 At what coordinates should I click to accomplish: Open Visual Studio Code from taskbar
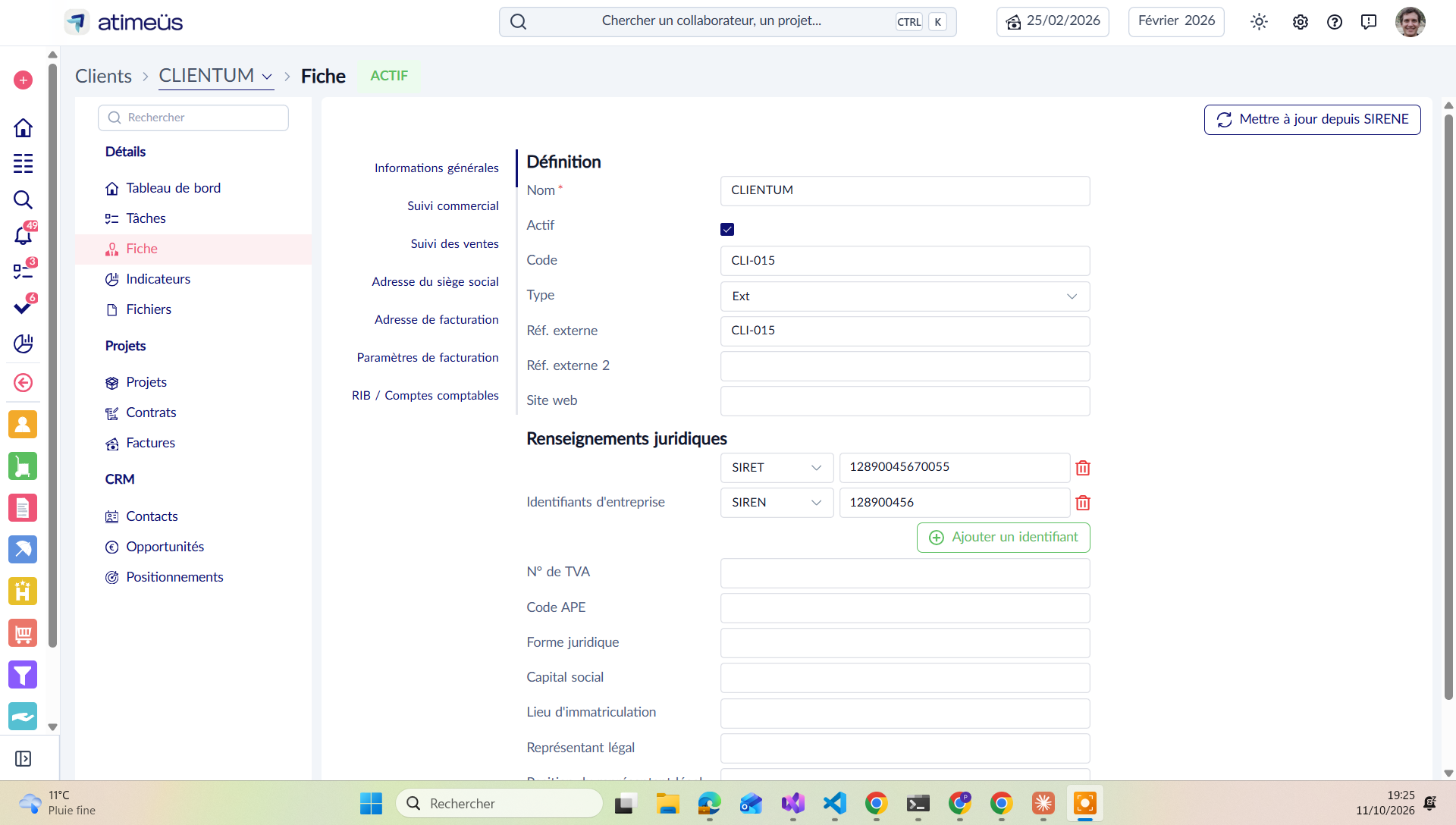pyautogui.click(x=834, y=804)
